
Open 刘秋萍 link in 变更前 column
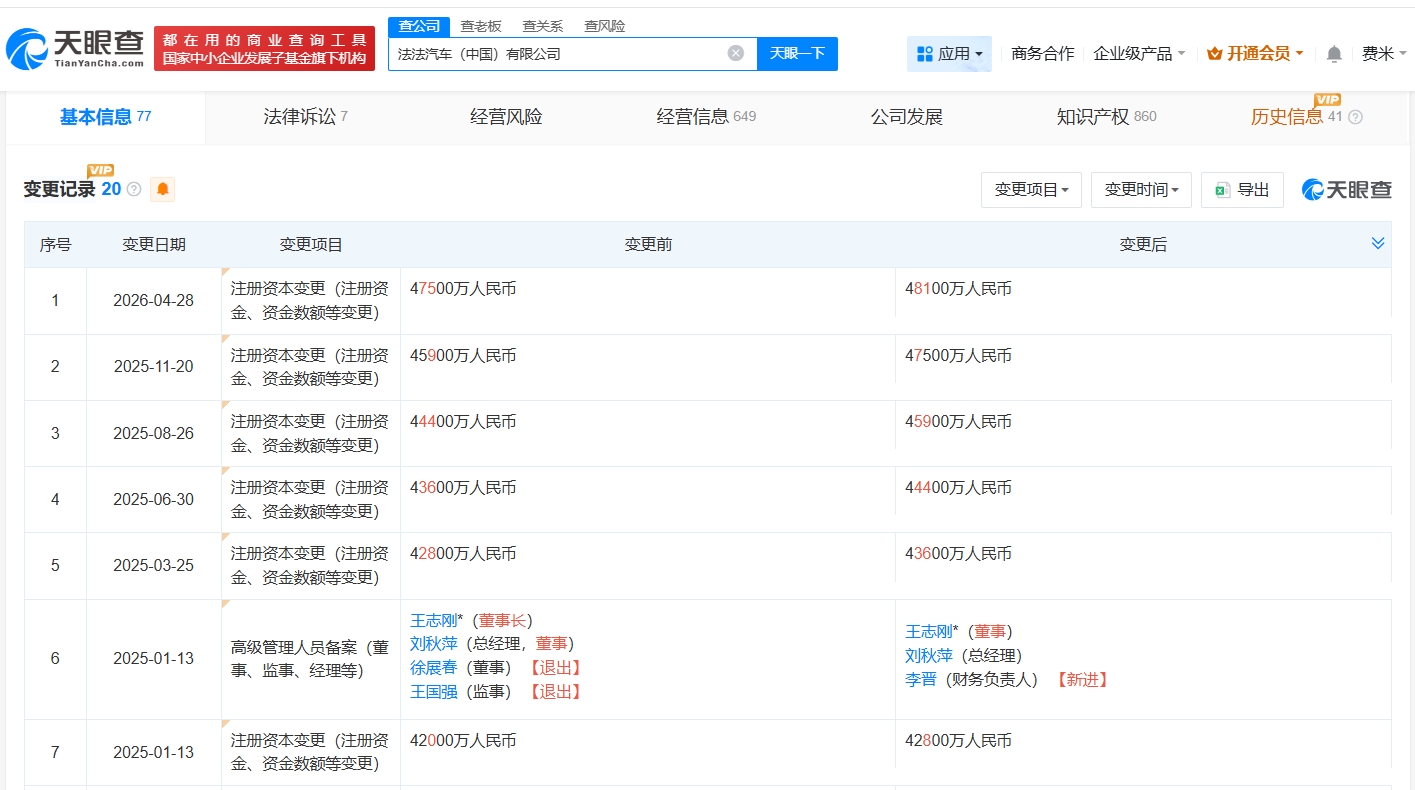(433, 644)
